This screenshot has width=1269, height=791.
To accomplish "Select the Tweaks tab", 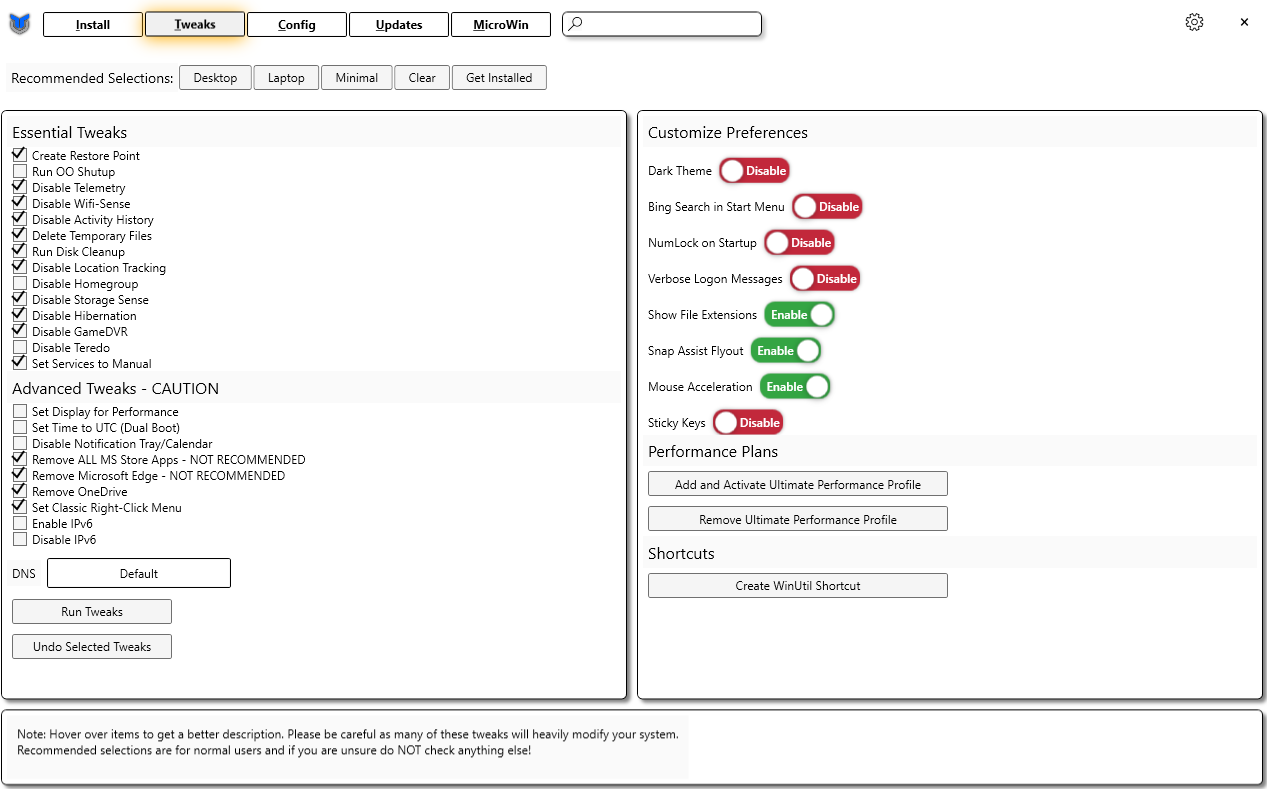I will point(195,24).
